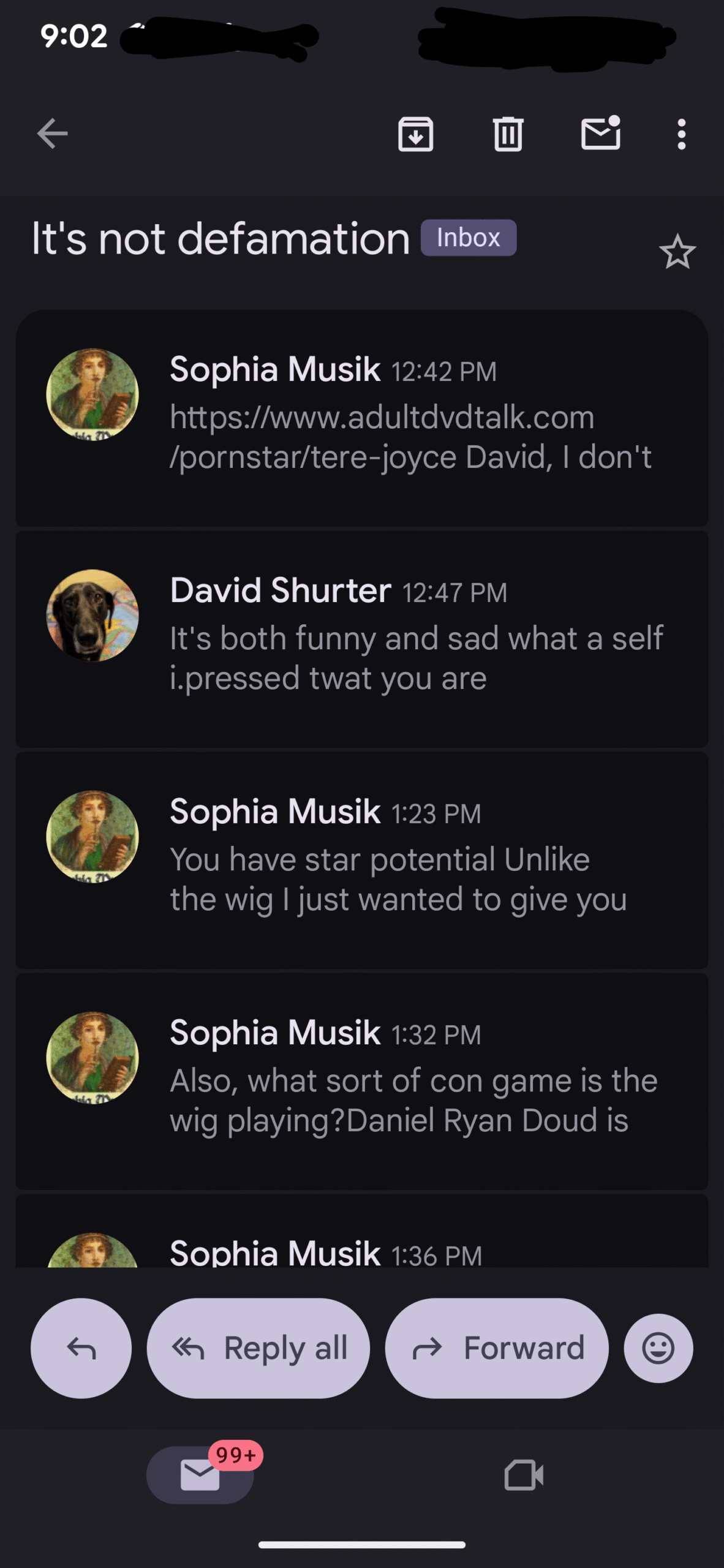Delete the conversation with trash icon
724x1568 pixels.
pos(508,134)
